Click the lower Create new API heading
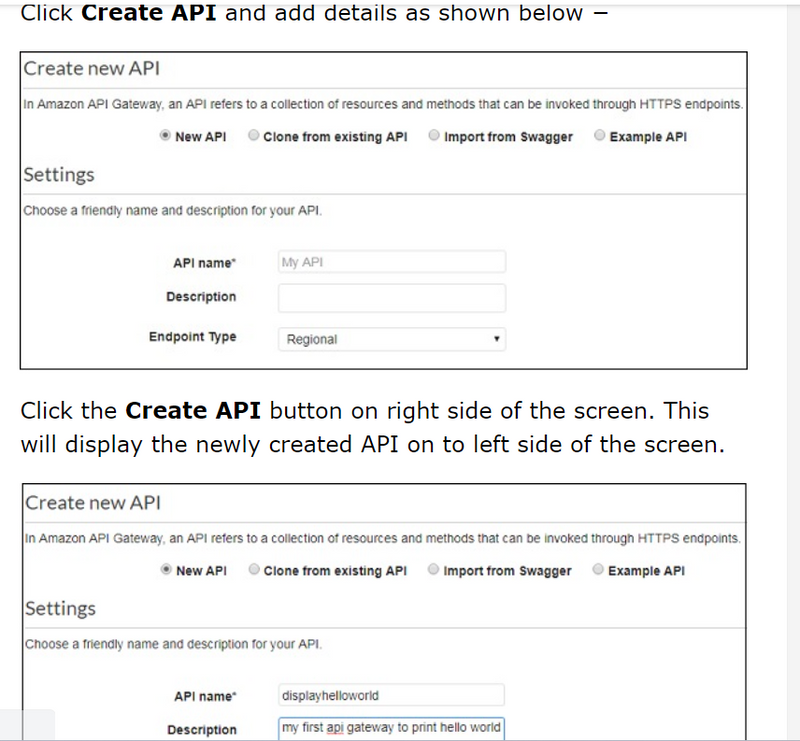This screenshot has height=741, width=800. tap(92, 503)
